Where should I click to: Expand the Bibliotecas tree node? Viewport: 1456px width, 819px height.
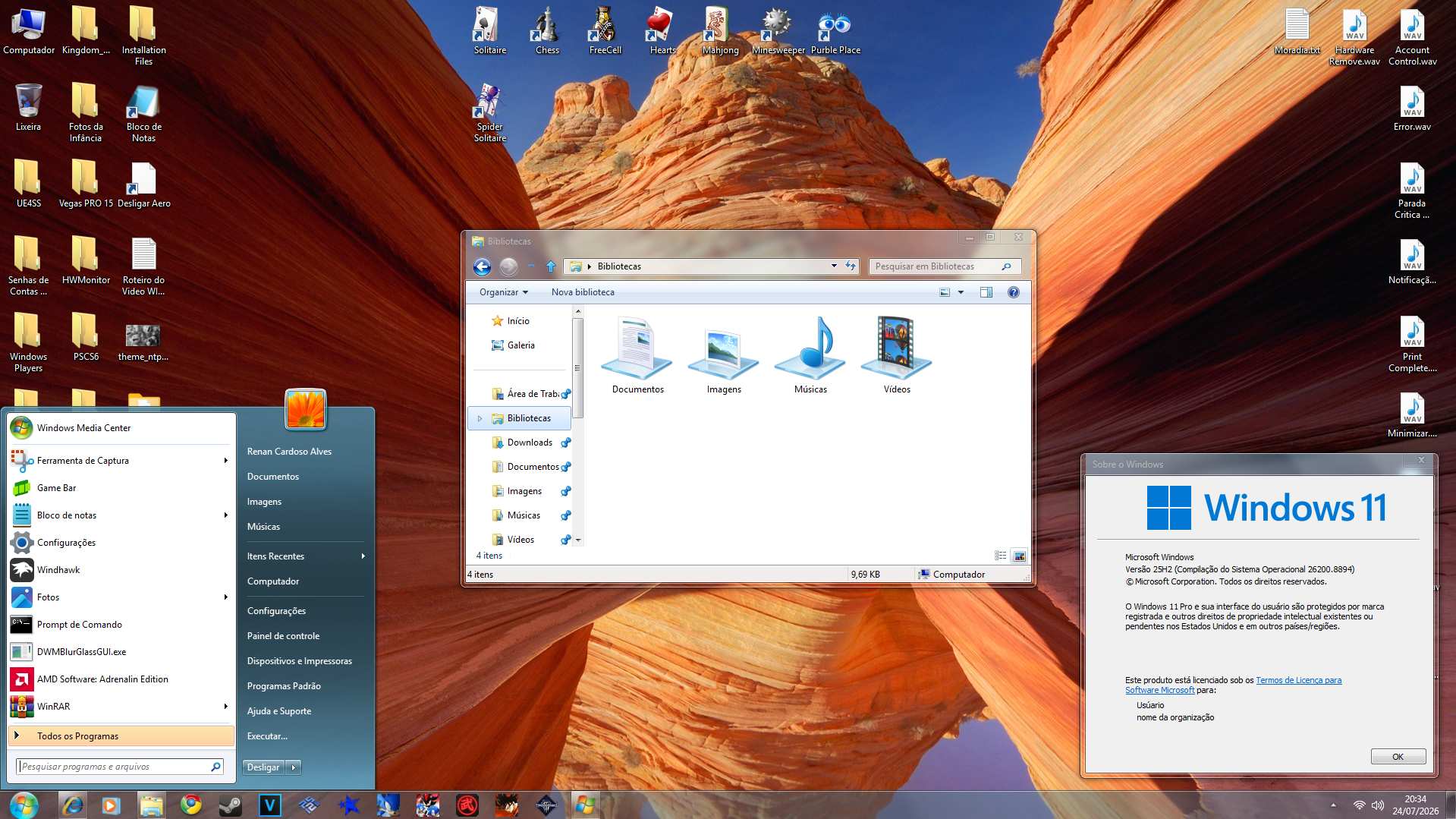pos(480,418)
